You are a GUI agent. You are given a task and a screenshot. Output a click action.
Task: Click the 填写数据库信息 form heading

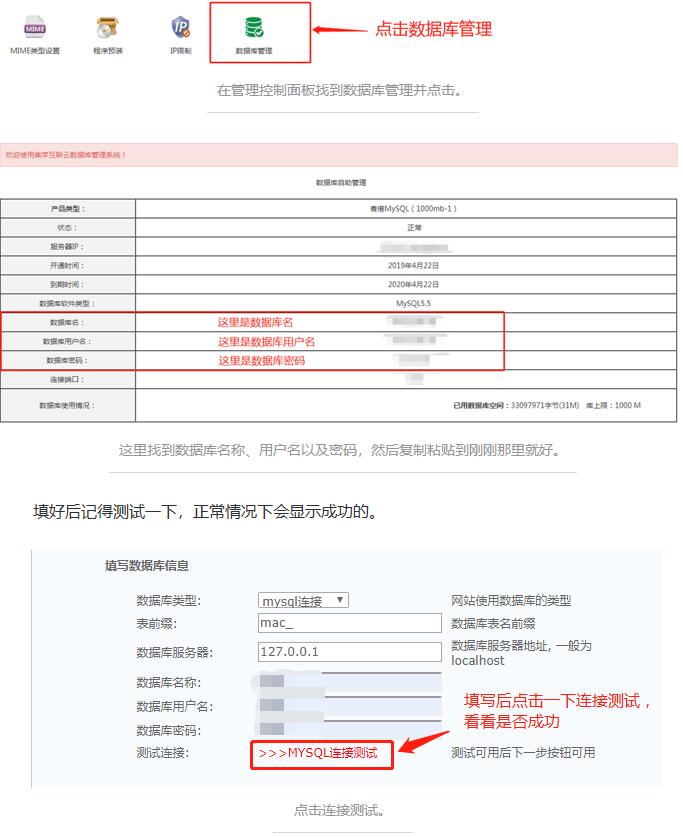point(147,566)
